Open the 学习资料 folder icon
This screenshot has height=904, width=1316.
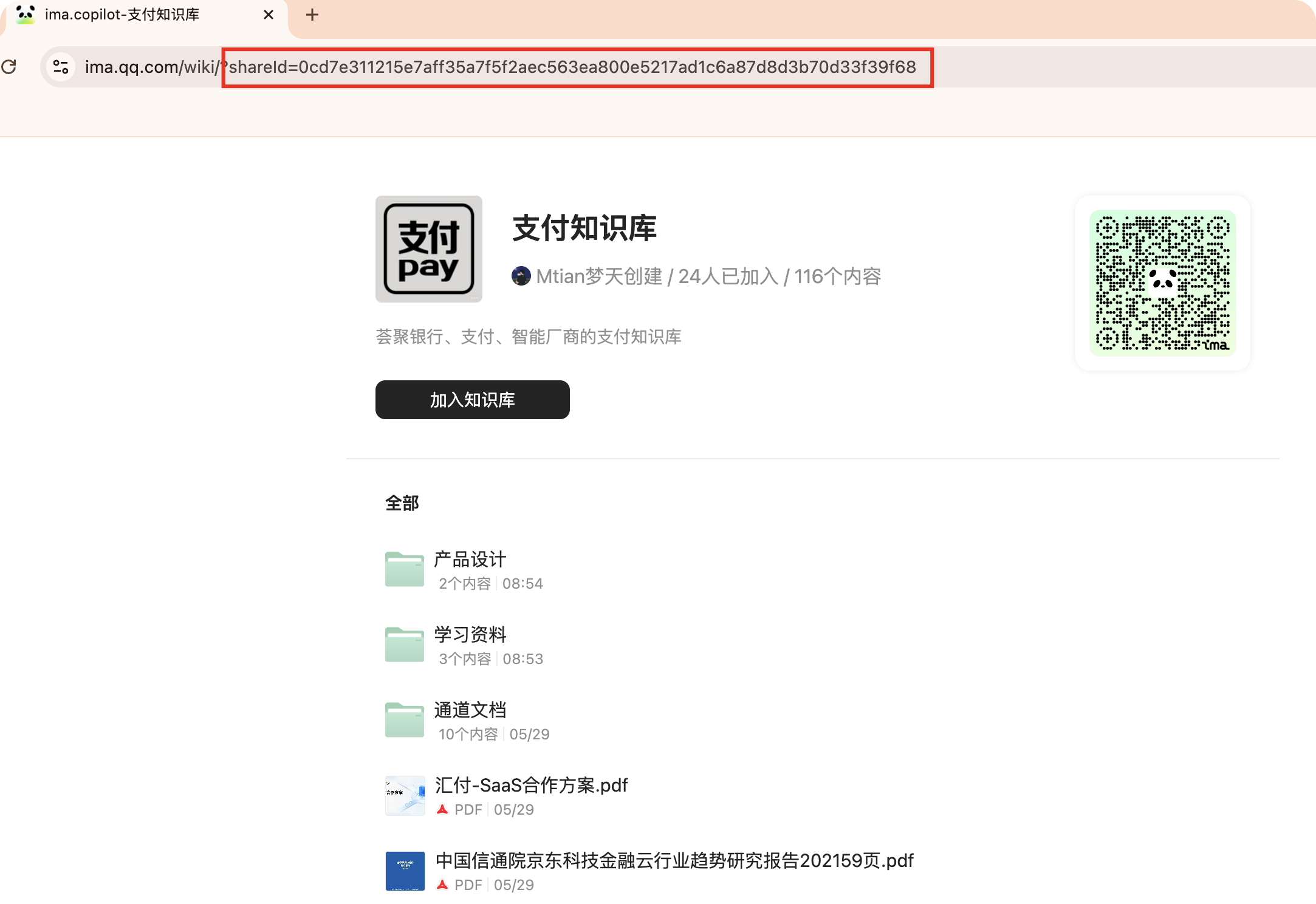[x=405, y=645]
